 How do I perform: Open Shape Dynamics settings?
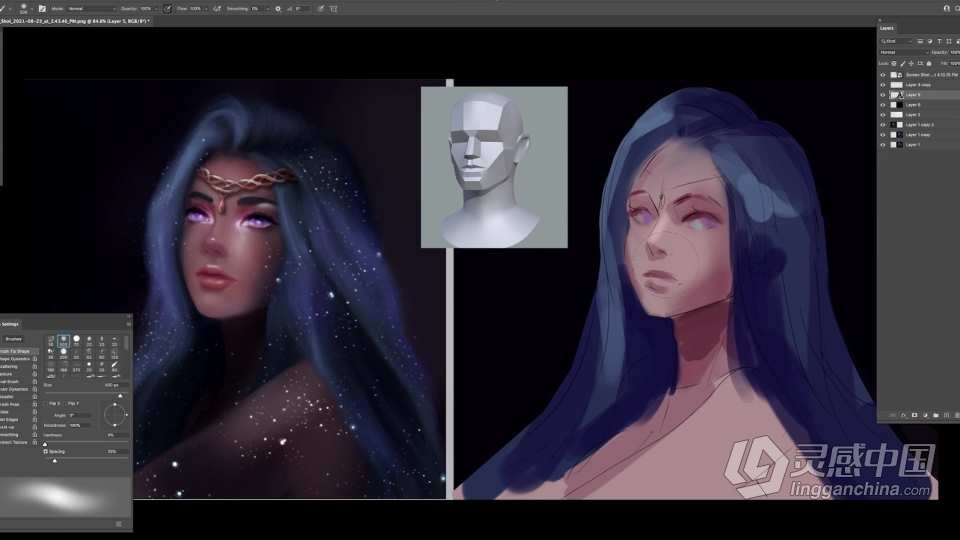(x=15, y=359)
